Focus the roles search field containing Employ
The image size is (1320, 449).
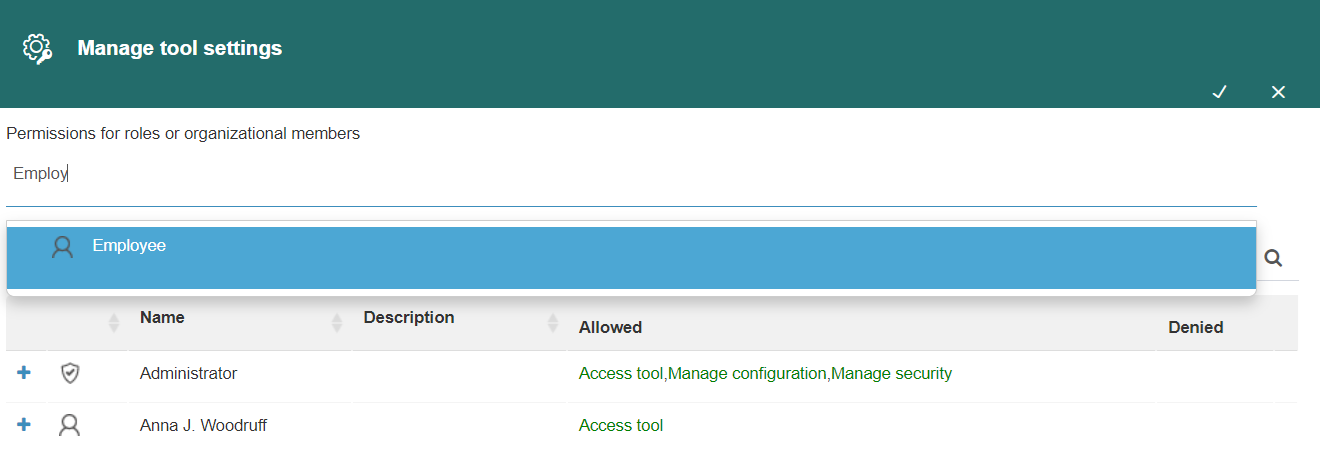coord(631,174)
